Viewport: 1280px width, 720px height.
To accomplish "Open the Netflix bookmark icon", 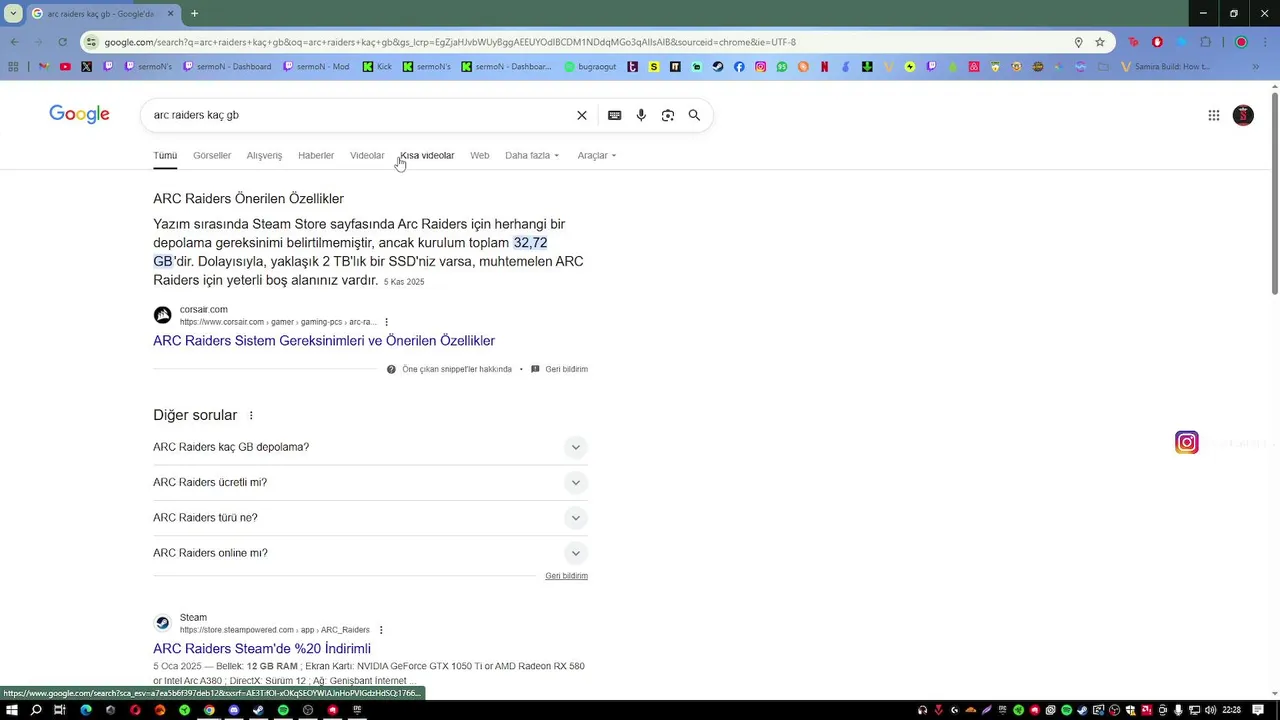I will pyautogui.click(x=825, y=67).
